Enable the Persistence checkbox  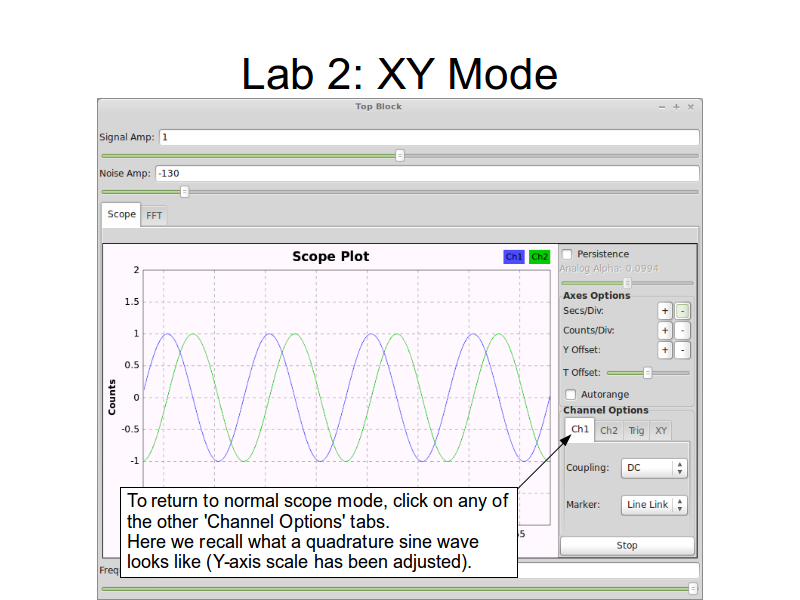568,254
